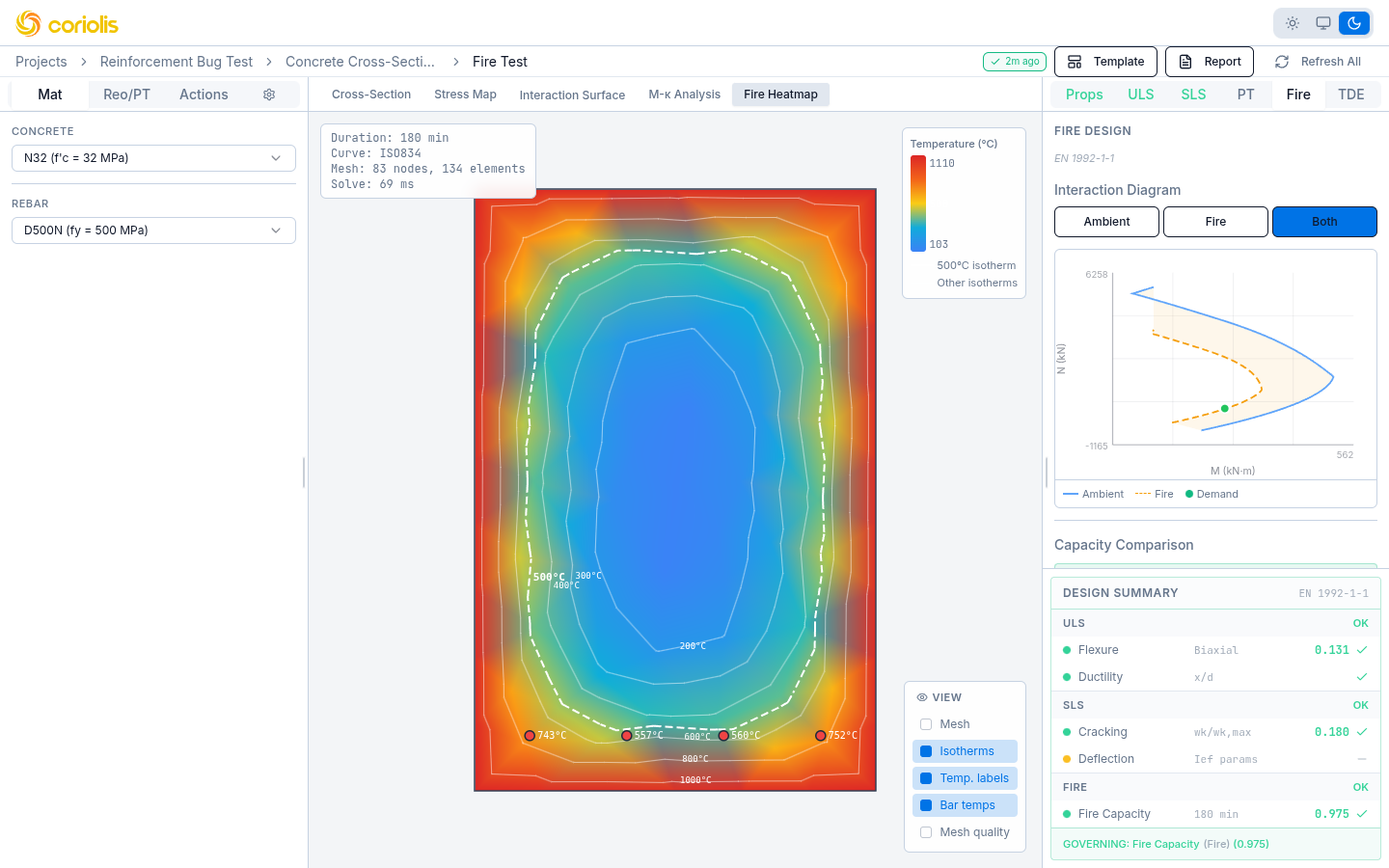Open SLS tab in right panel
1389x868 pixels.
pos(1193,95)
